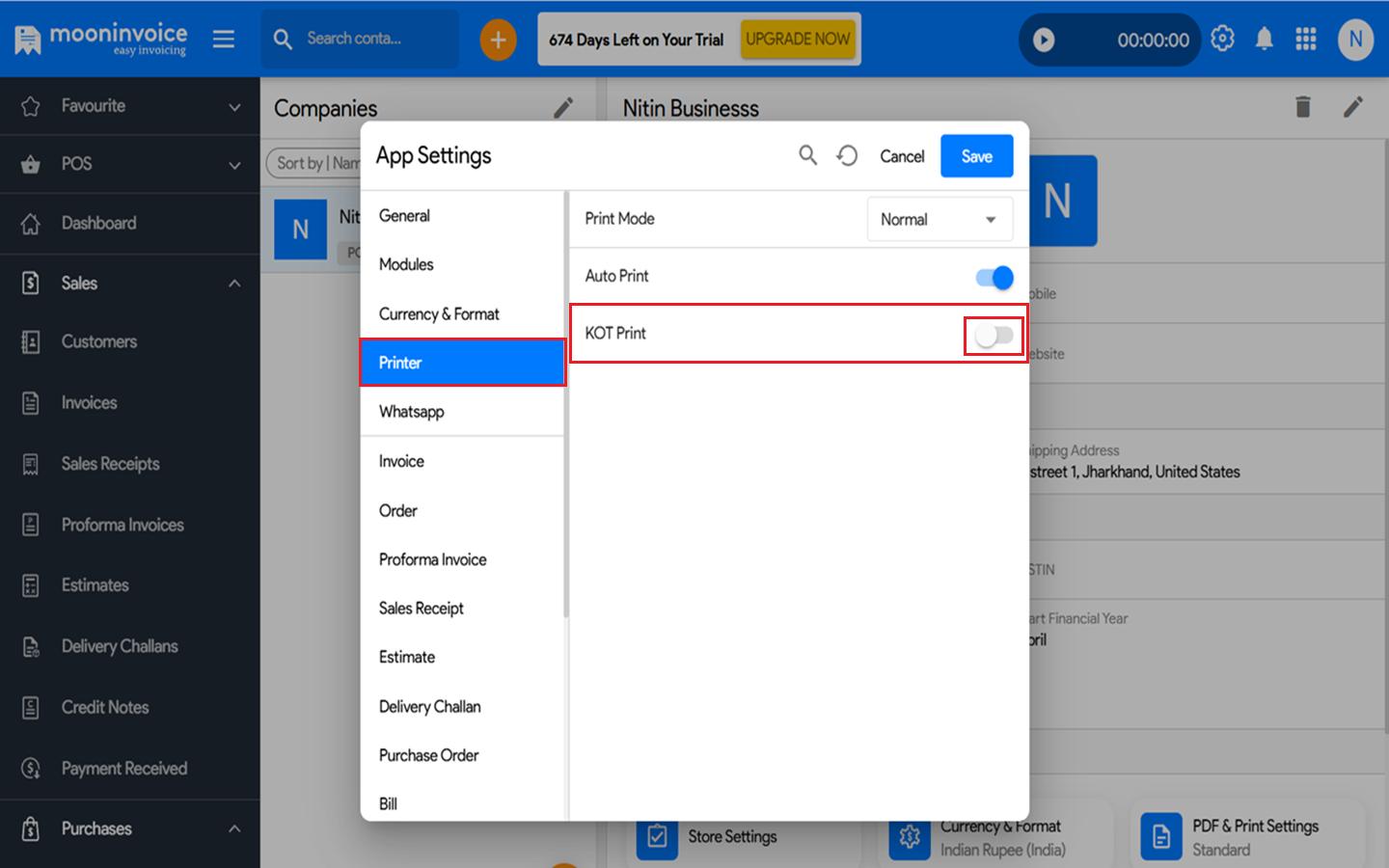The image size is (1389, 868).
Task: Click the Payment Received icon
Action: [x=31, y=769]
